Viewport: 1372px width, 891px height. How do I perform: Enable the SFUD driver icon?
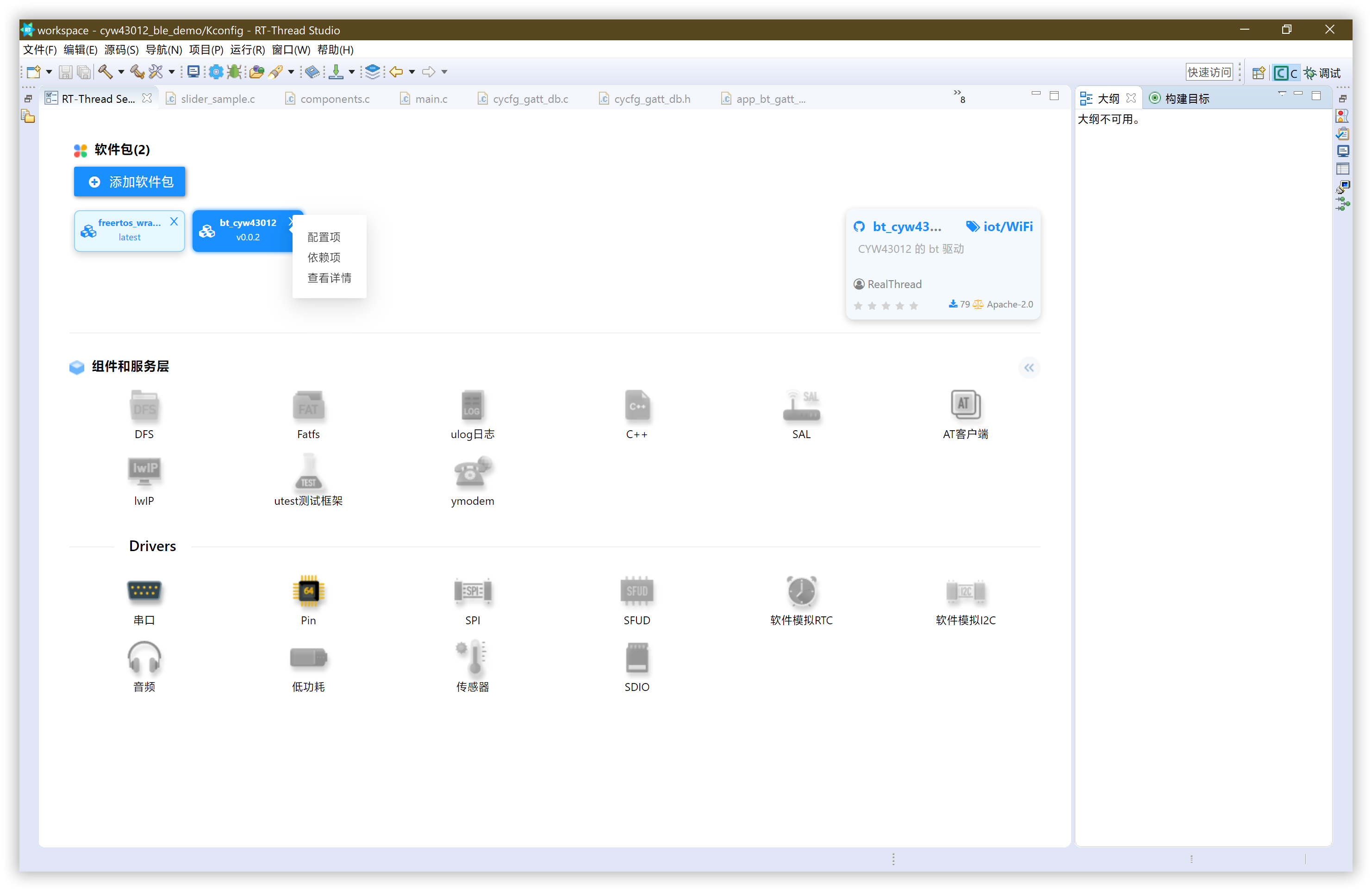(x=637, y=591)
